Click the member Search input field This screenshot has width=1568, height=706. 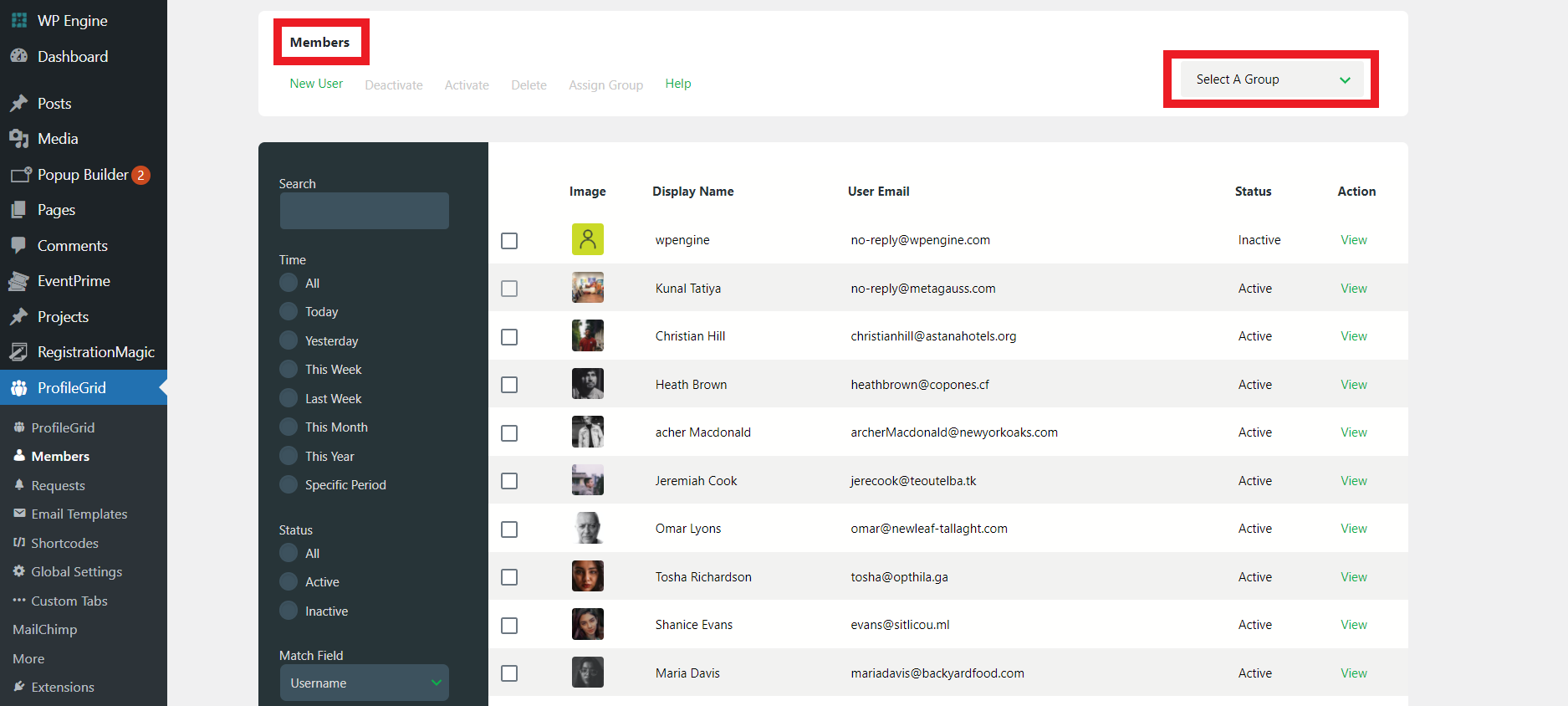click(x=364, y=211)
